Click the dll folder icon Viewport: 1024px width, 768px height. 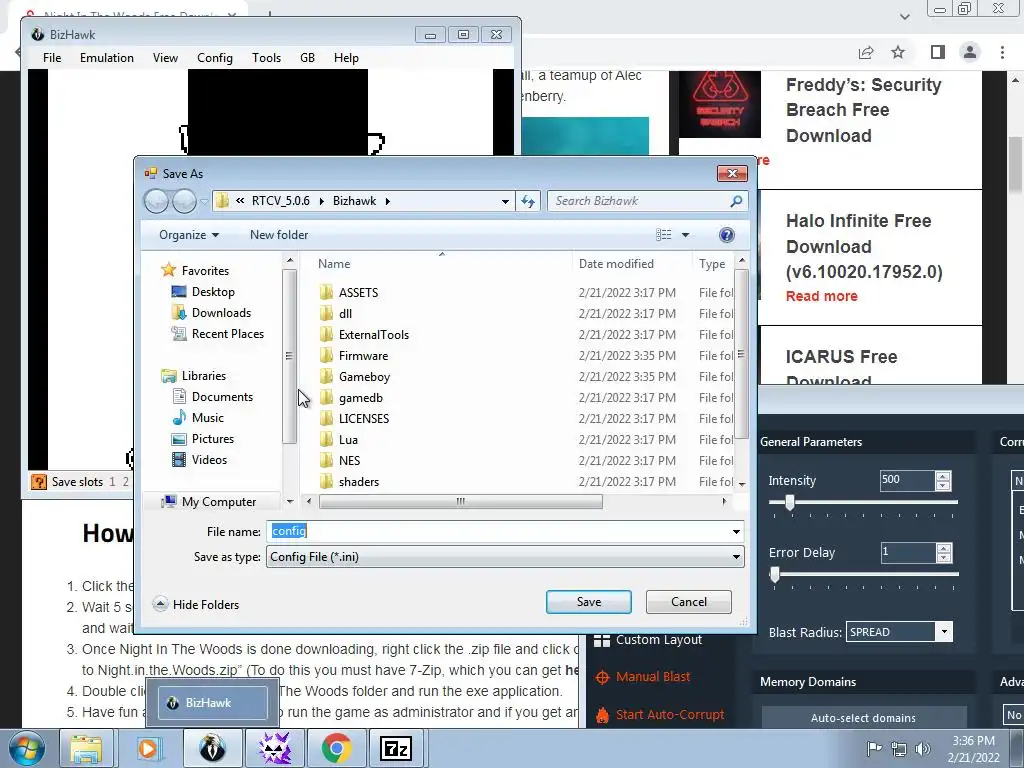pos(327,313)
